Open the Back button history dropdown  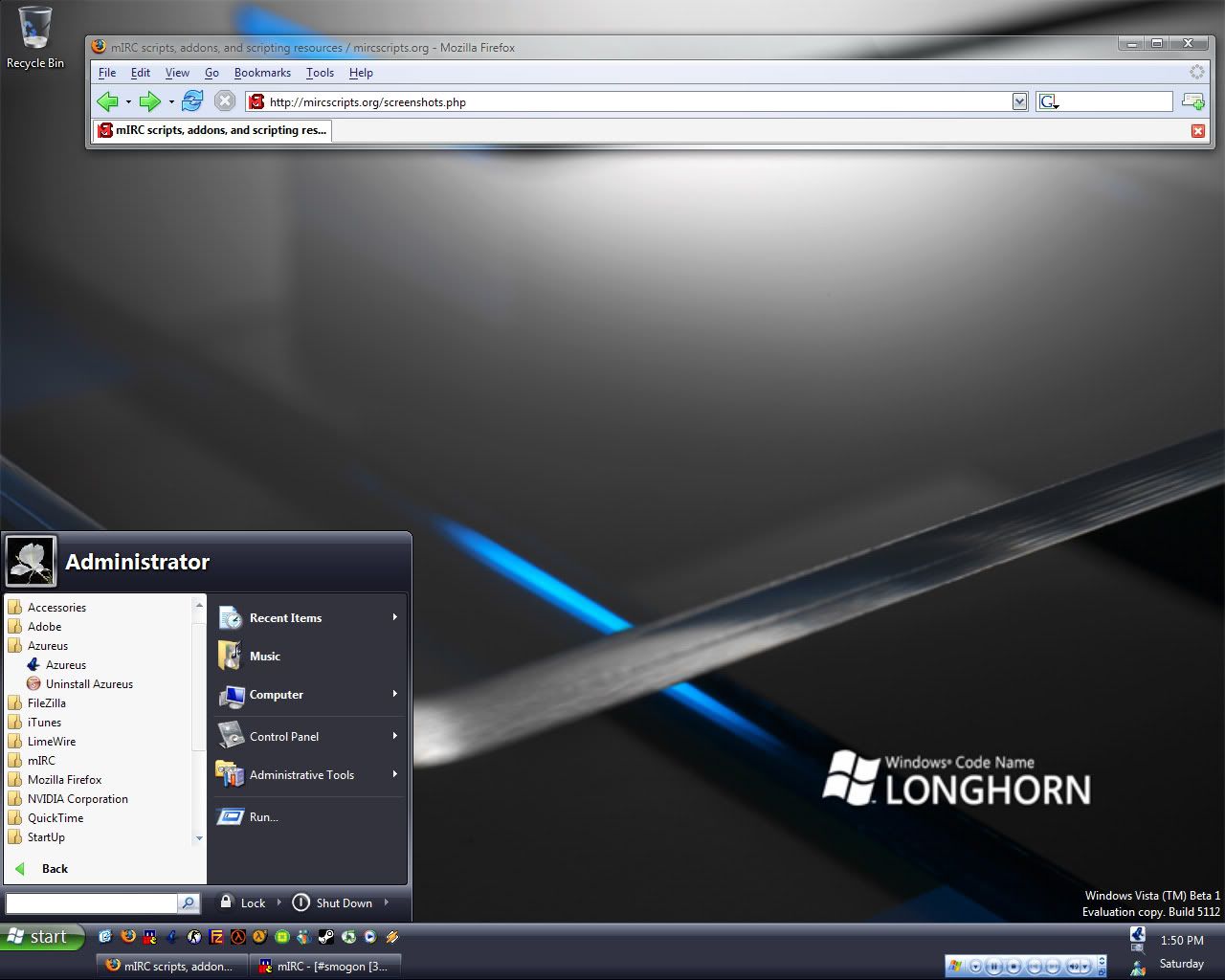pos(128,101)
